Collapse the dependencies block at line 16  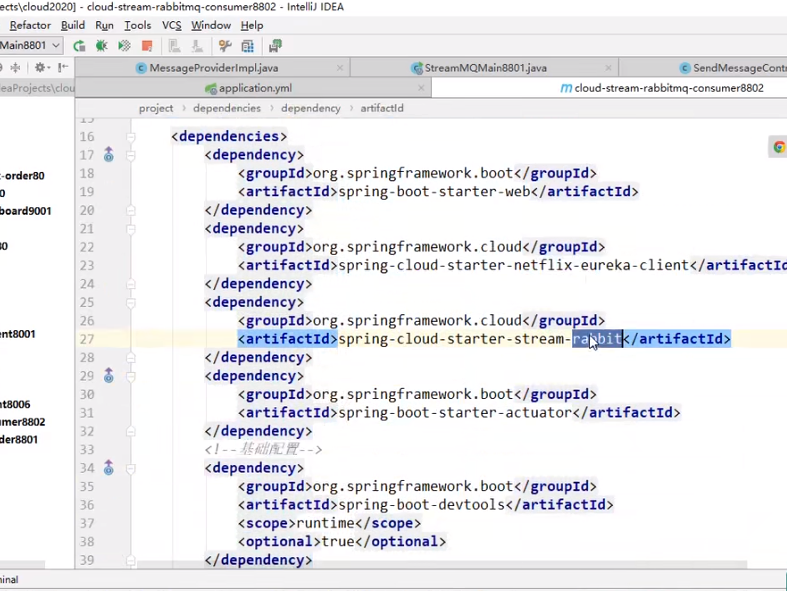click(130, 137)
